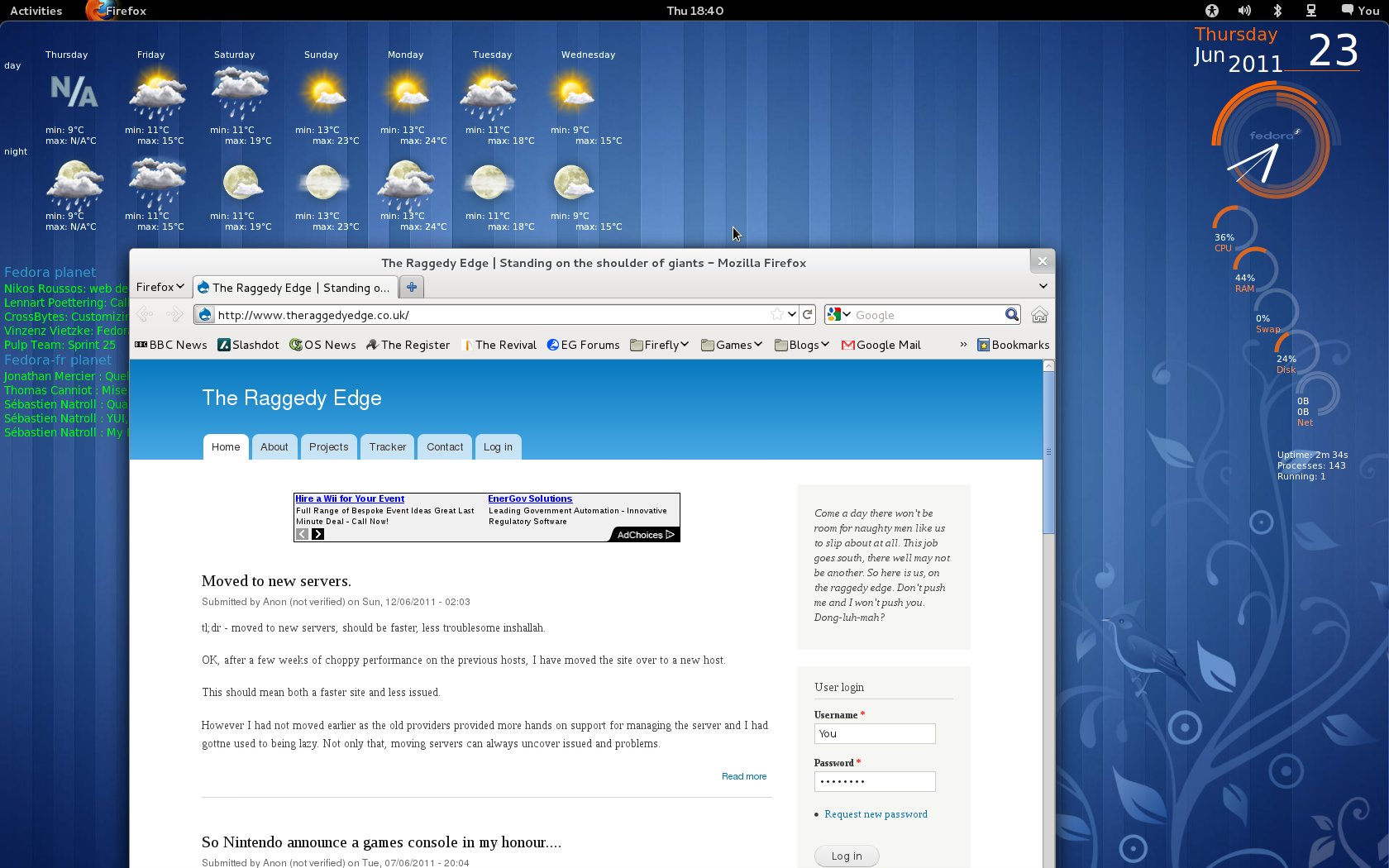Click Hire a Wii for Your Event ad

click(350, 498)
